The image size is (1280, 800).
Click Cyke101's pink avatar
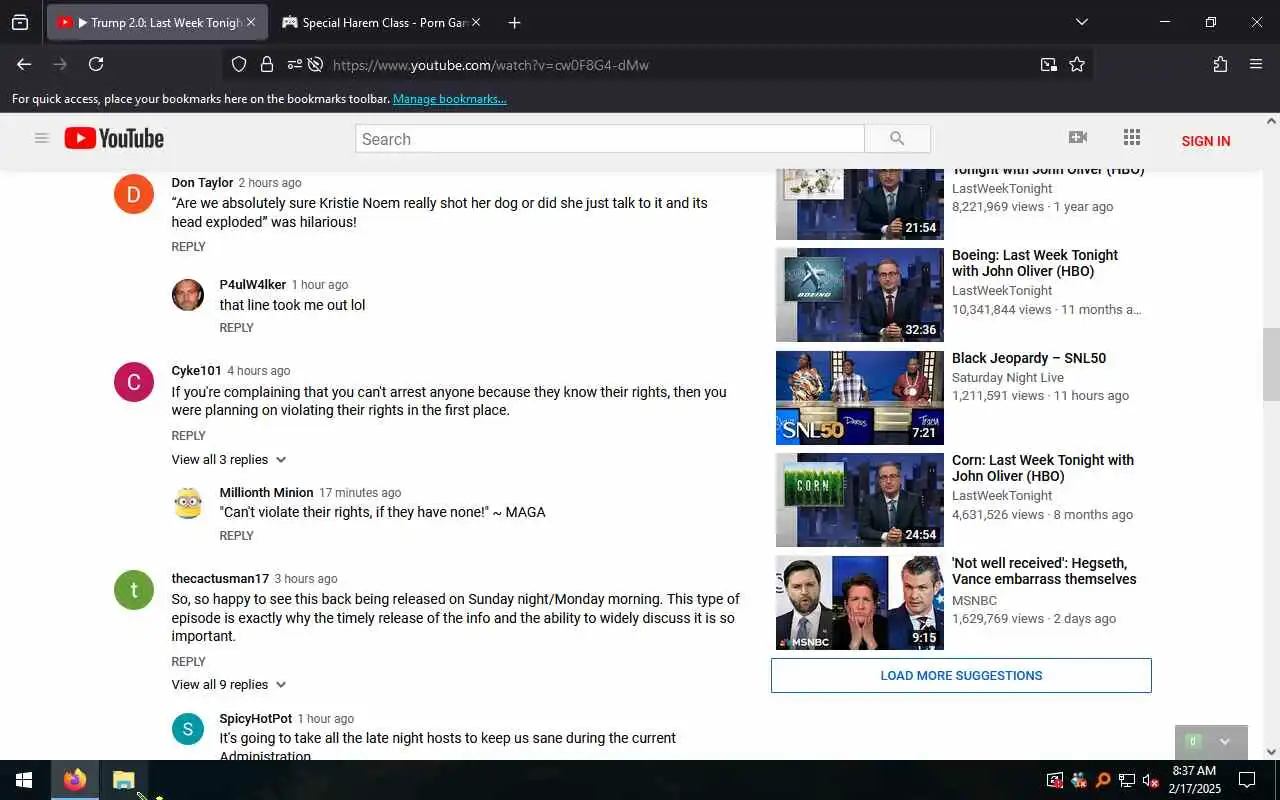(x=134, y=382)
